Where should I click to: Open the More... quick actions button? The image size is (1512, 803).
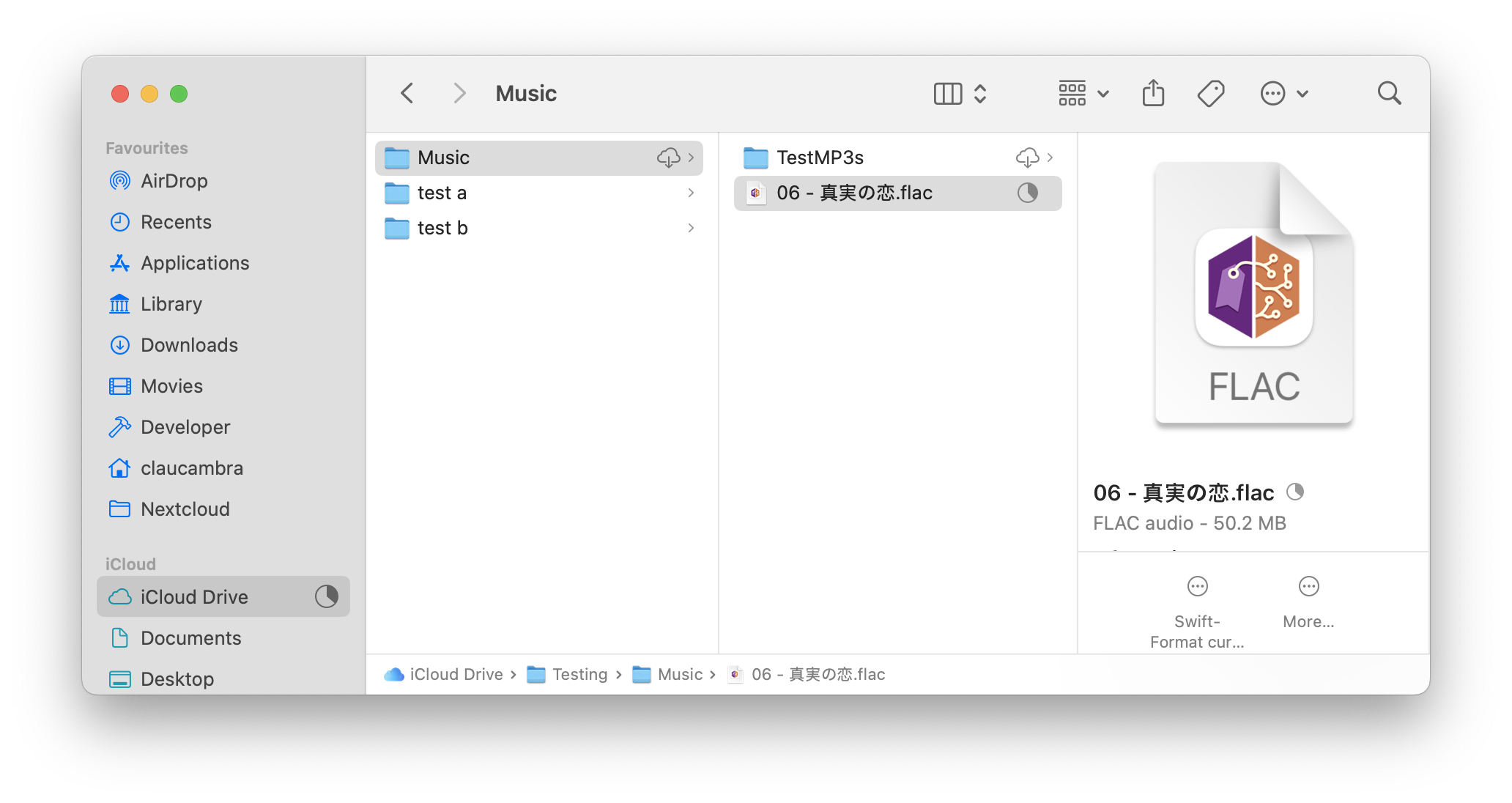coord(1308,602)
